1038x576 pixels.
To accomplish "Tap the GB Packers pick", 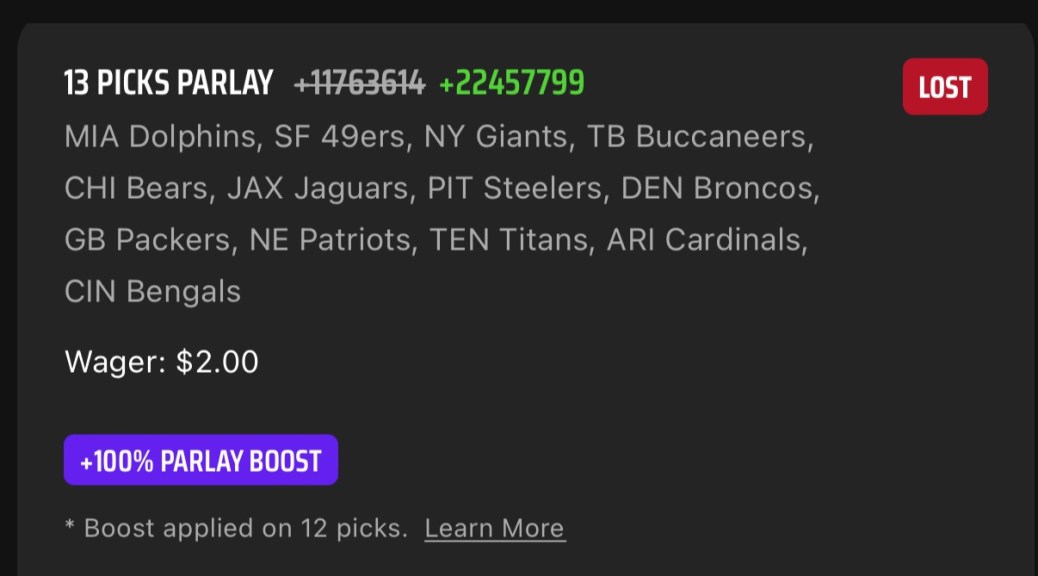I will (x=147, y=240).
